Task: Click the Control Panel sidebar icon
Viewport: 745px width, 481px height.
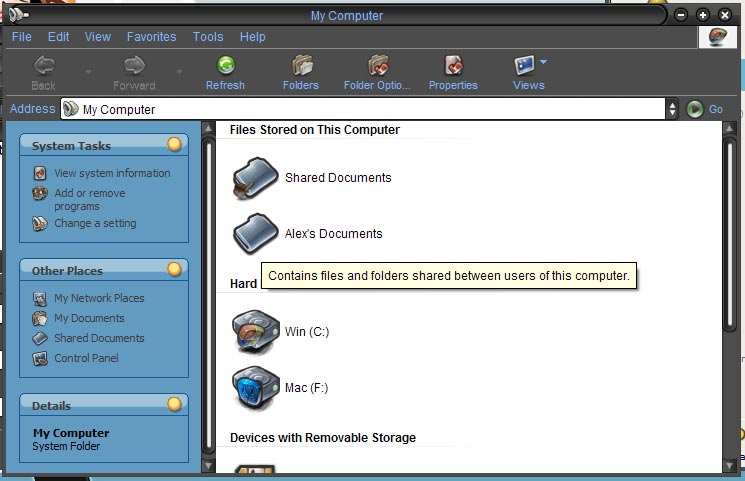Action: pyautogui.click(x=40, y=358)
